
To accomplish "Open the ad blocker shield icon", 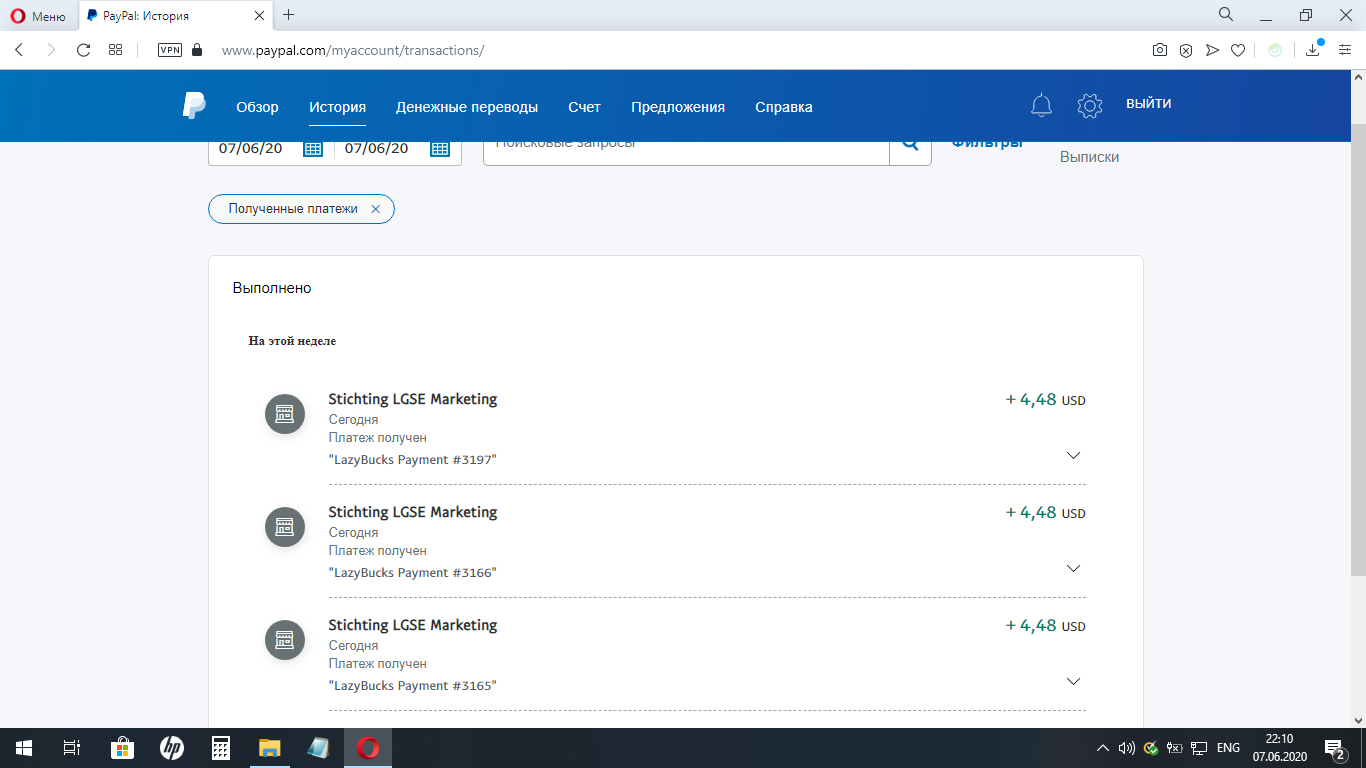I will (x=1186, y=50).
